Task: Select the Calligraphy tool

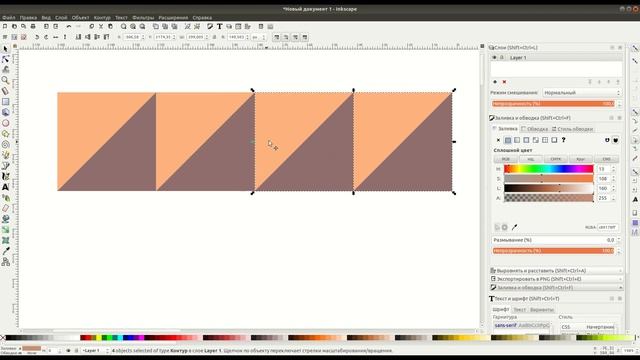Action: (x=5, y=176)
